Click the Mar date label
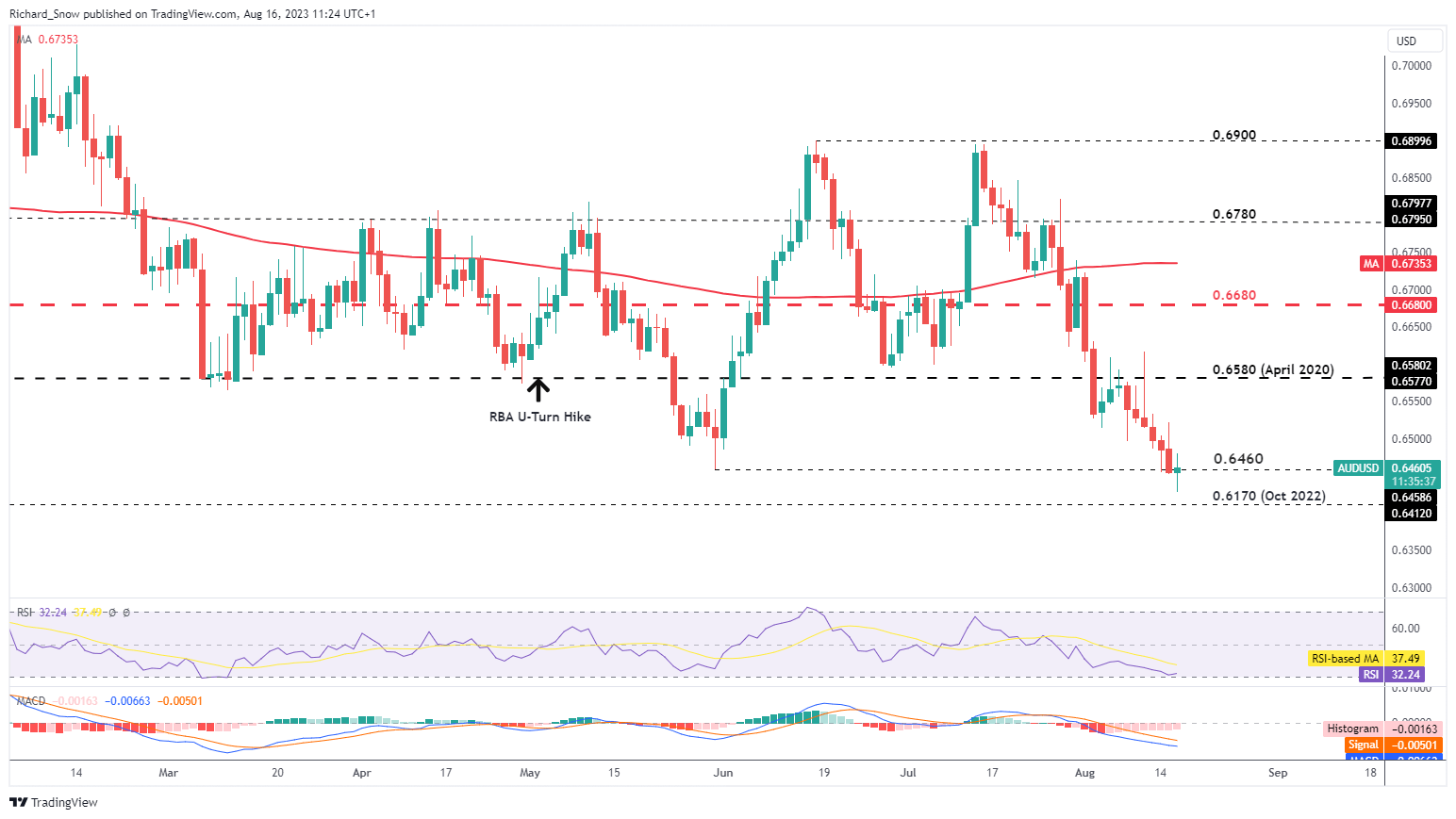 tap(168, 773)
